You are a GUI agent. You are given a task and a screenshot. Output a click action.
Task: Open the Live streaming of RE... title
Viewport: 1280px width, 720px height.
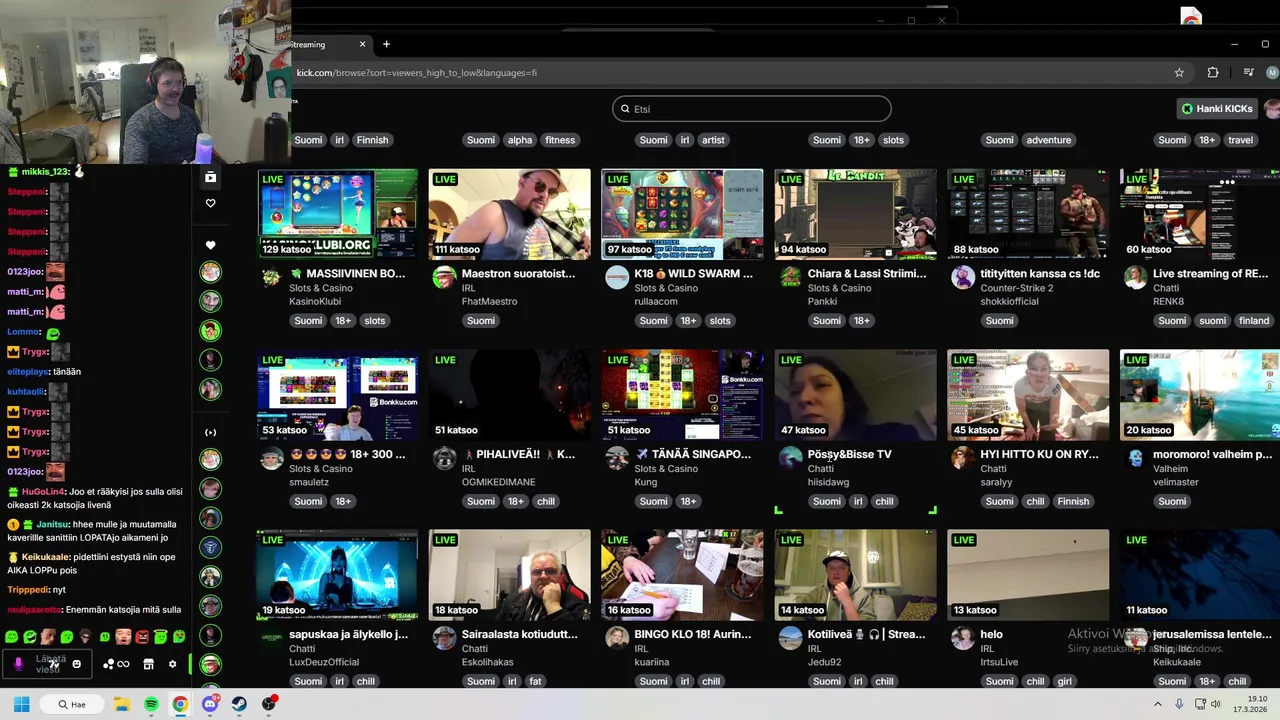pyautogui.click(x=1210, y=273)
